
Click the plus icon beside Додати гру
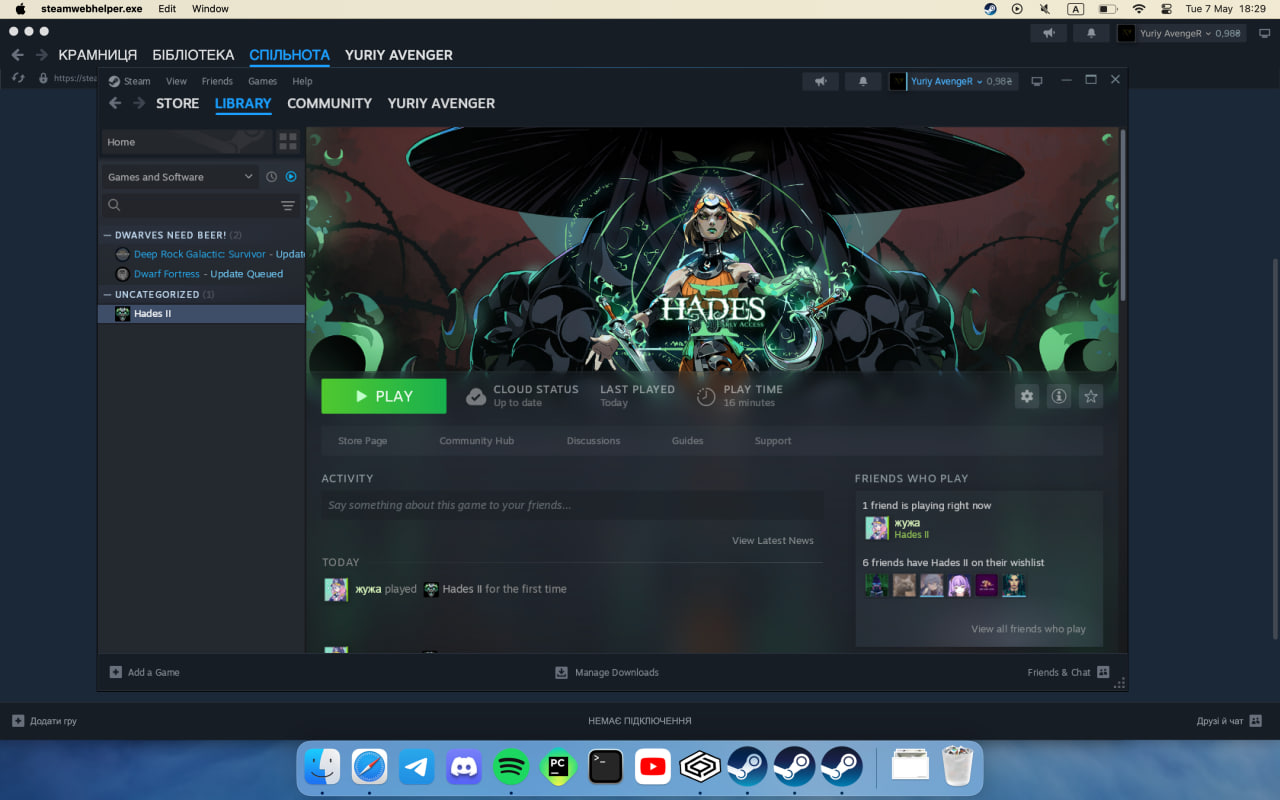point(18,720)
